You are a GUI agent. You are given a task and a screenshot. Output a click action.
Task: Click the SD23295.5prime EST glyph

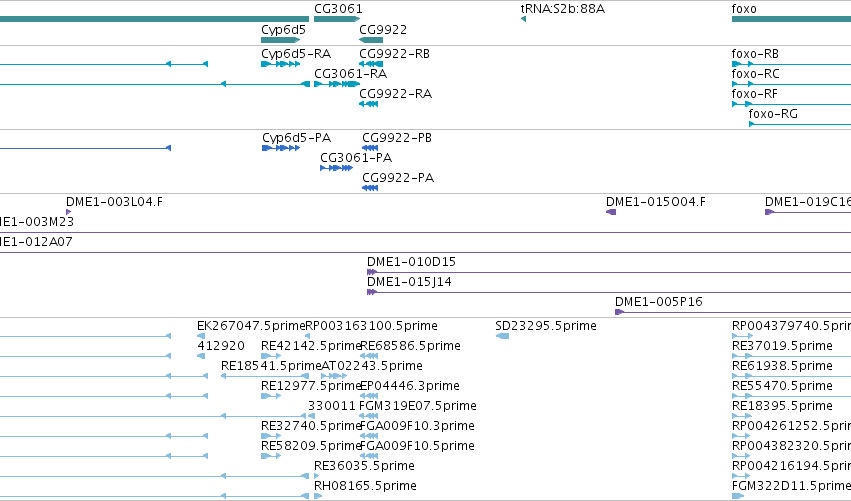tap(502, 337)
